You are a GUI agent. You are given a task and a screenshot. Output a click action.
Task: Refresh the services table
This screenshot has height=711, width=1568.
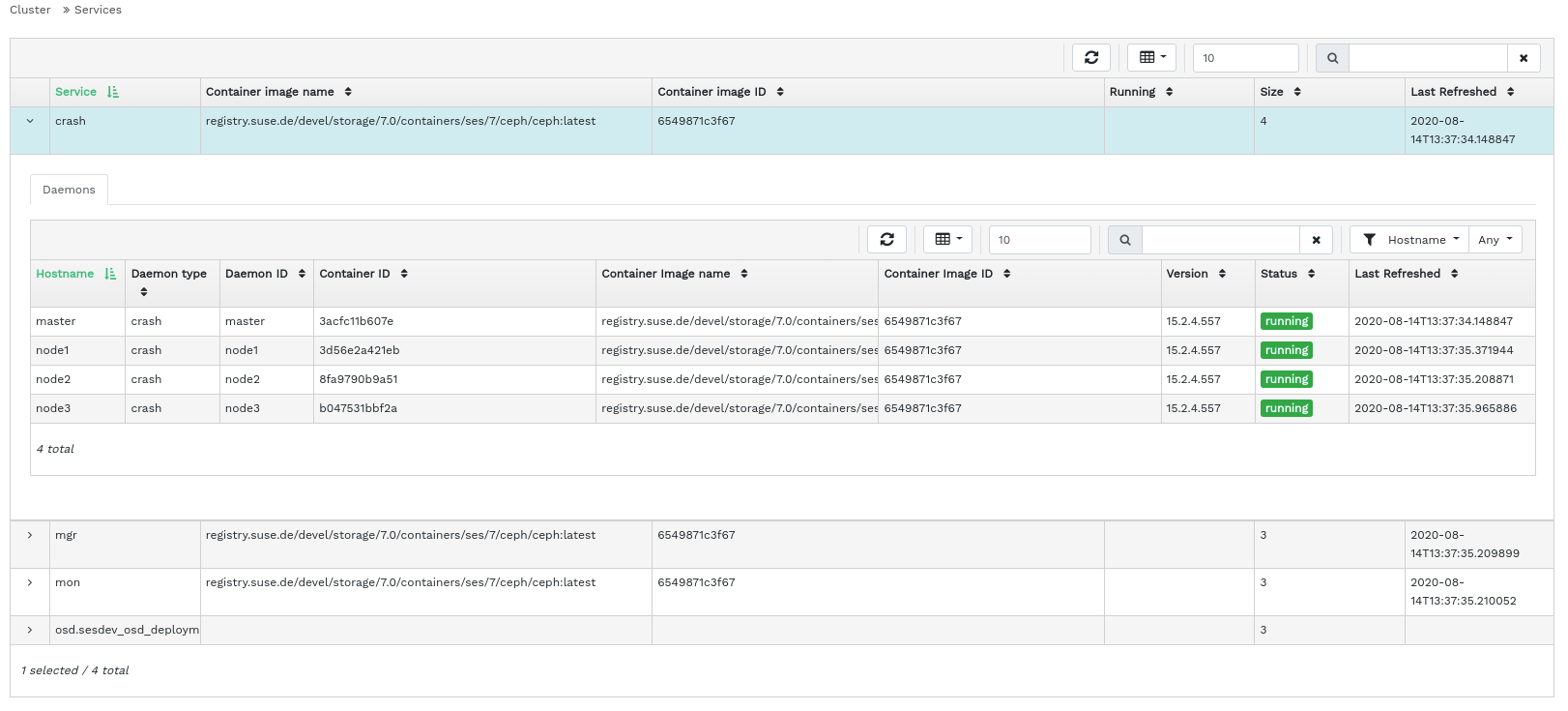(x=1090, y=58)
